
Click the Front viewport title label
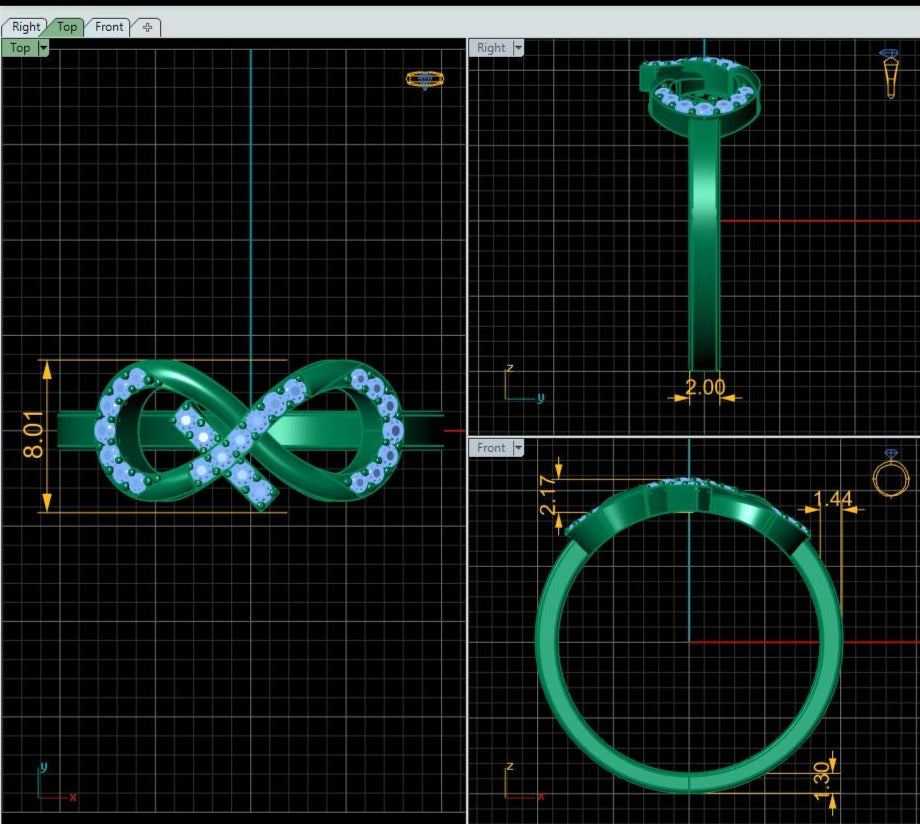[x=491, y=448]
